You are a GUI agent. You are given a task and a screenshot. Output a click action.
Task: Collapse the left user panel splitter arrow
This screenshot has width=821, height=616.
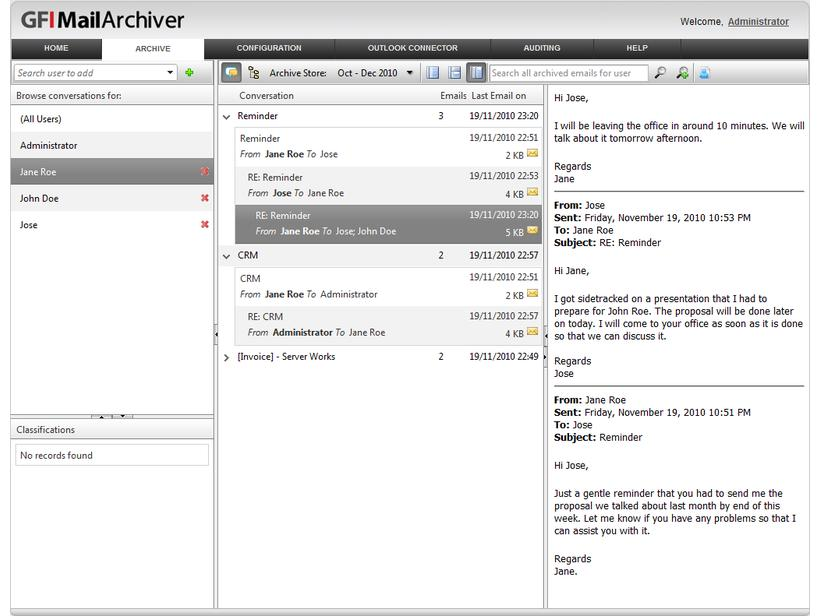click(216, 334)
